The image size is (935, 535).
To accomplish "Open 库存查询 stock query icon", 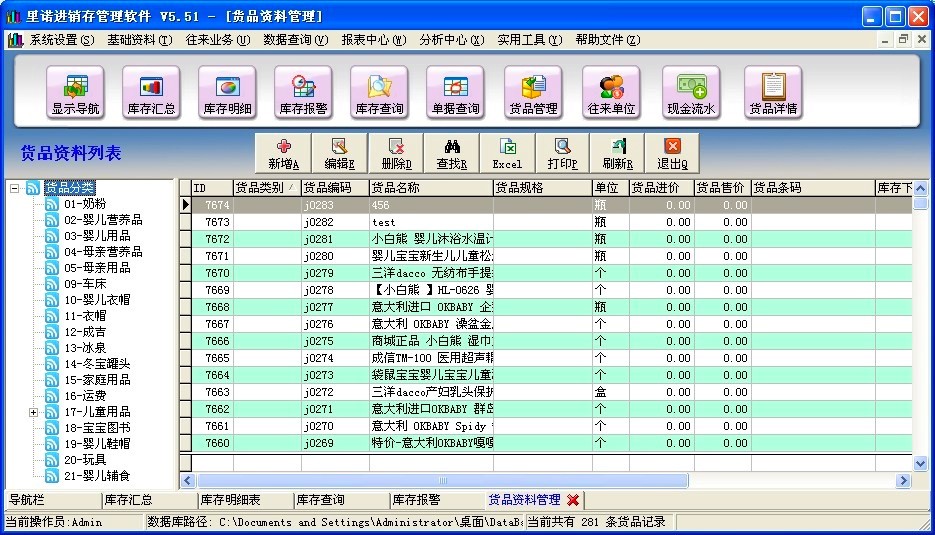I will 379,93.
